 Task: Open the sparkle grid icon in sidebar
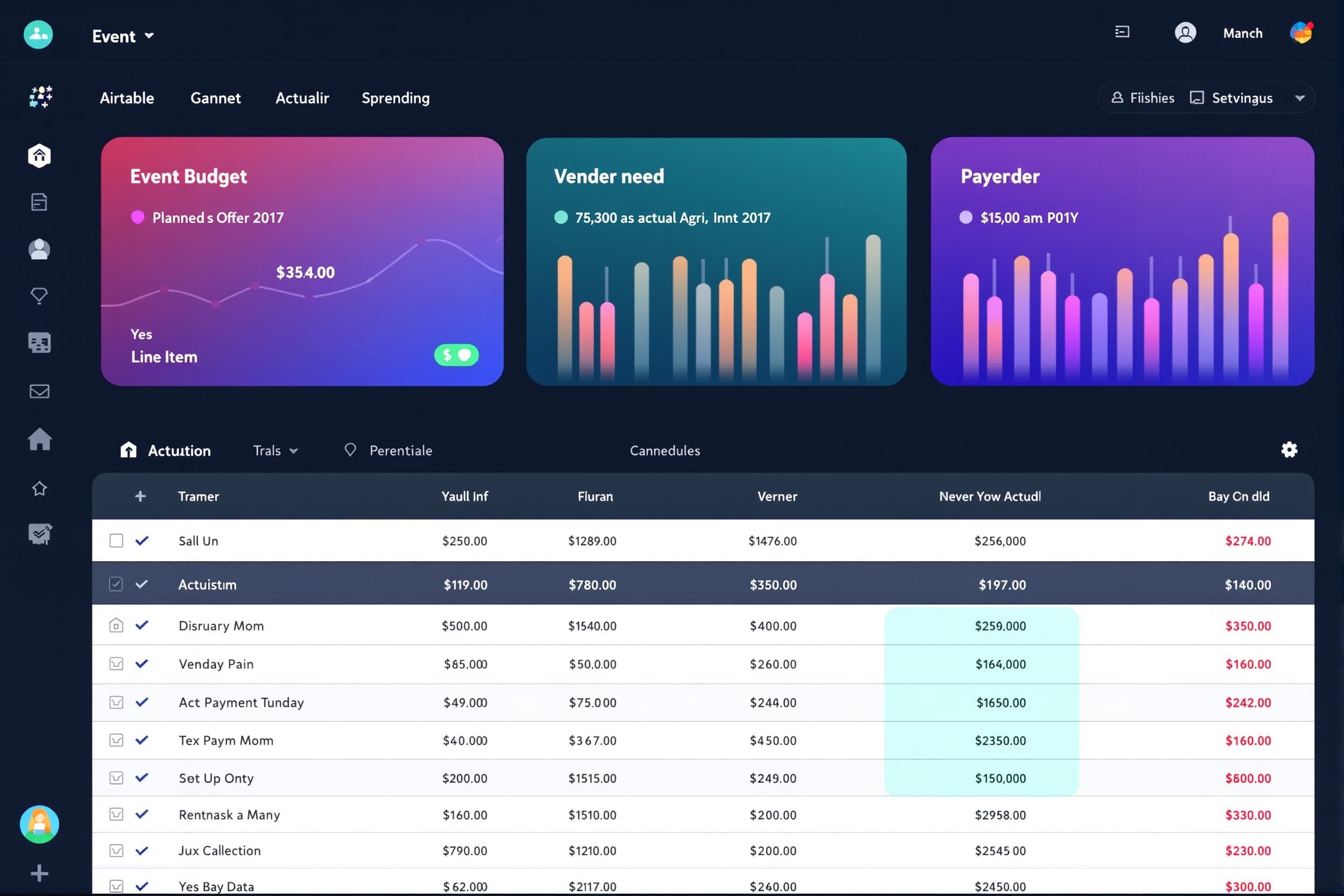coord(40,97)
